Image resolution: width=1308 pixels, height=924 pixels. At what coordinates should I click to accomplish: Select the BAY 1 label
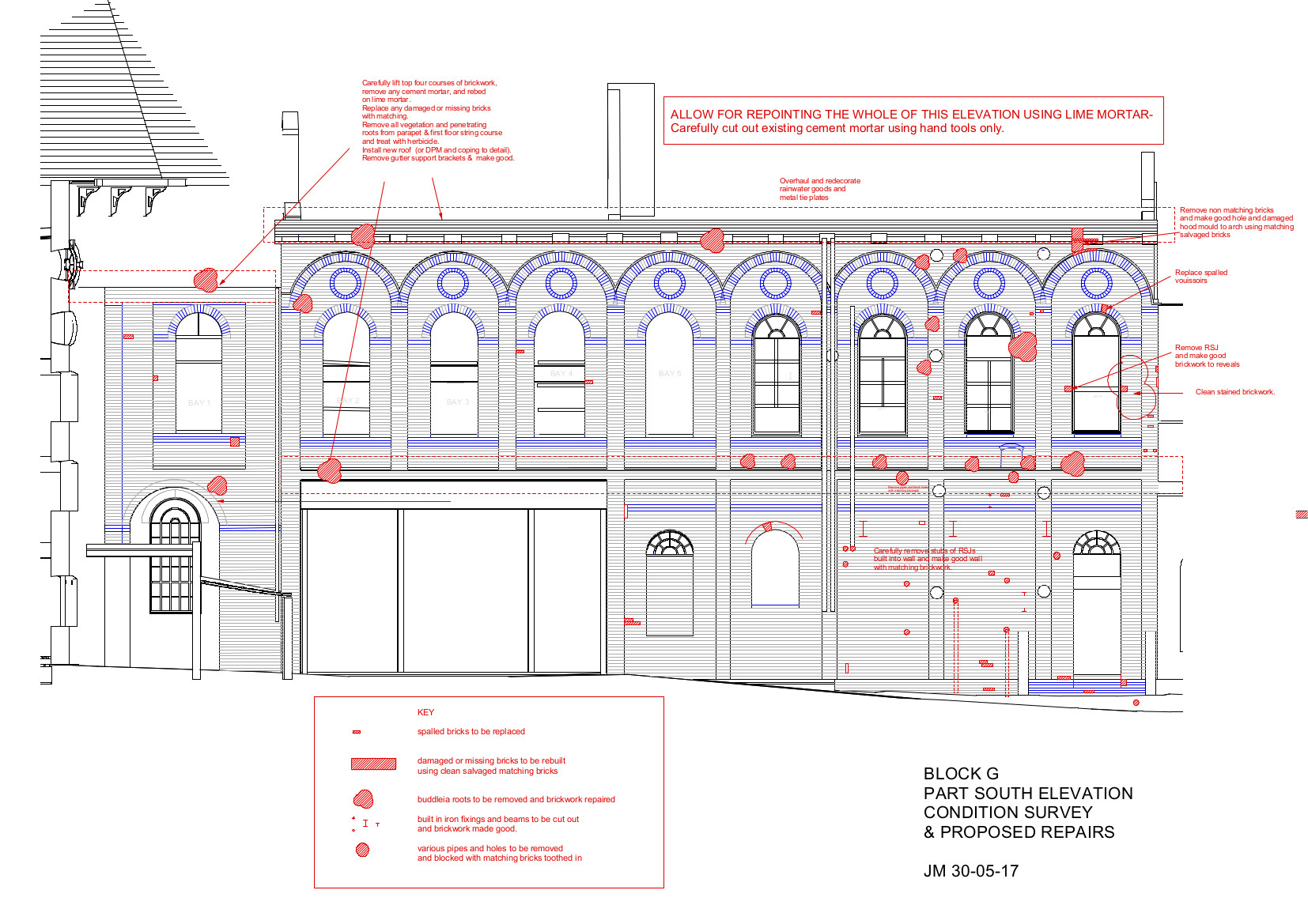tap(199, 403)
